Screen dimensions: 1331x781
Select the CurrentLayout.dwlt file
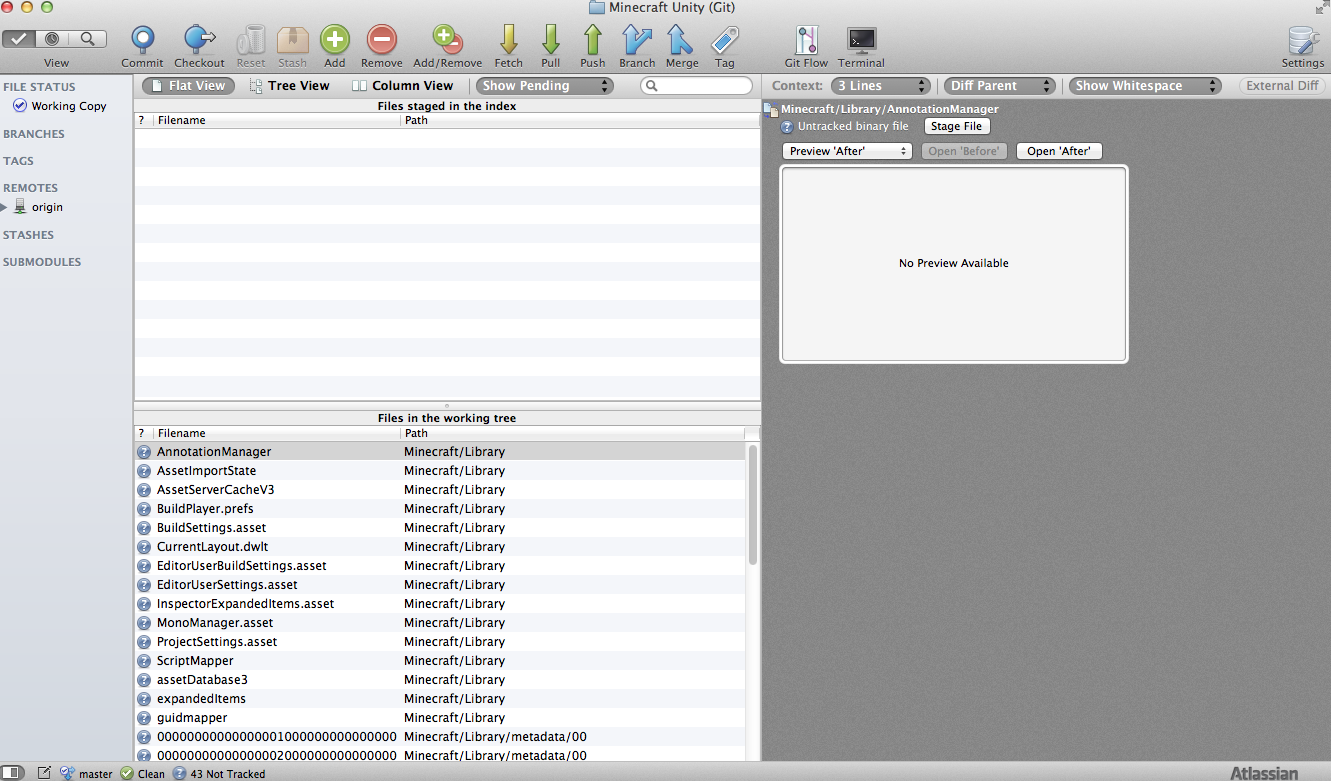coord(440,547)
